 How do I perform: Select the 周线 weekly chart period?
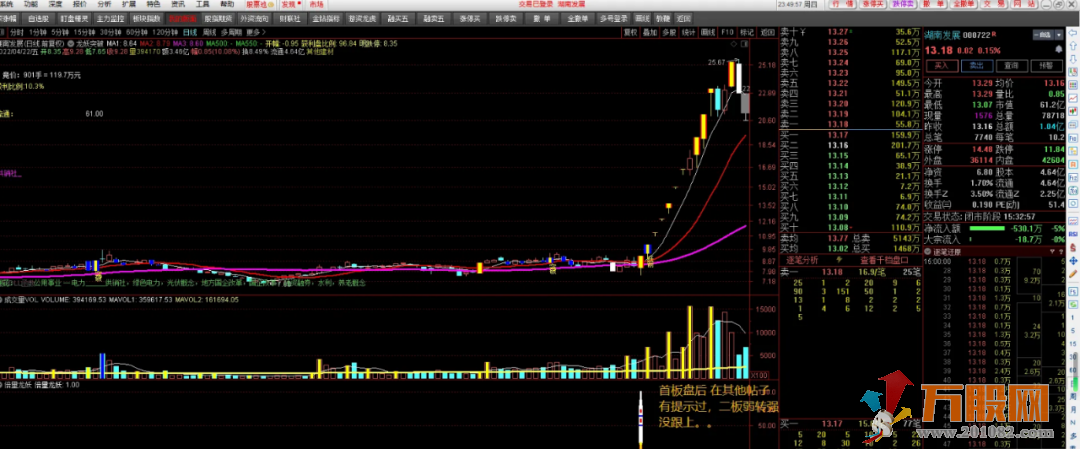pos(209,32)
